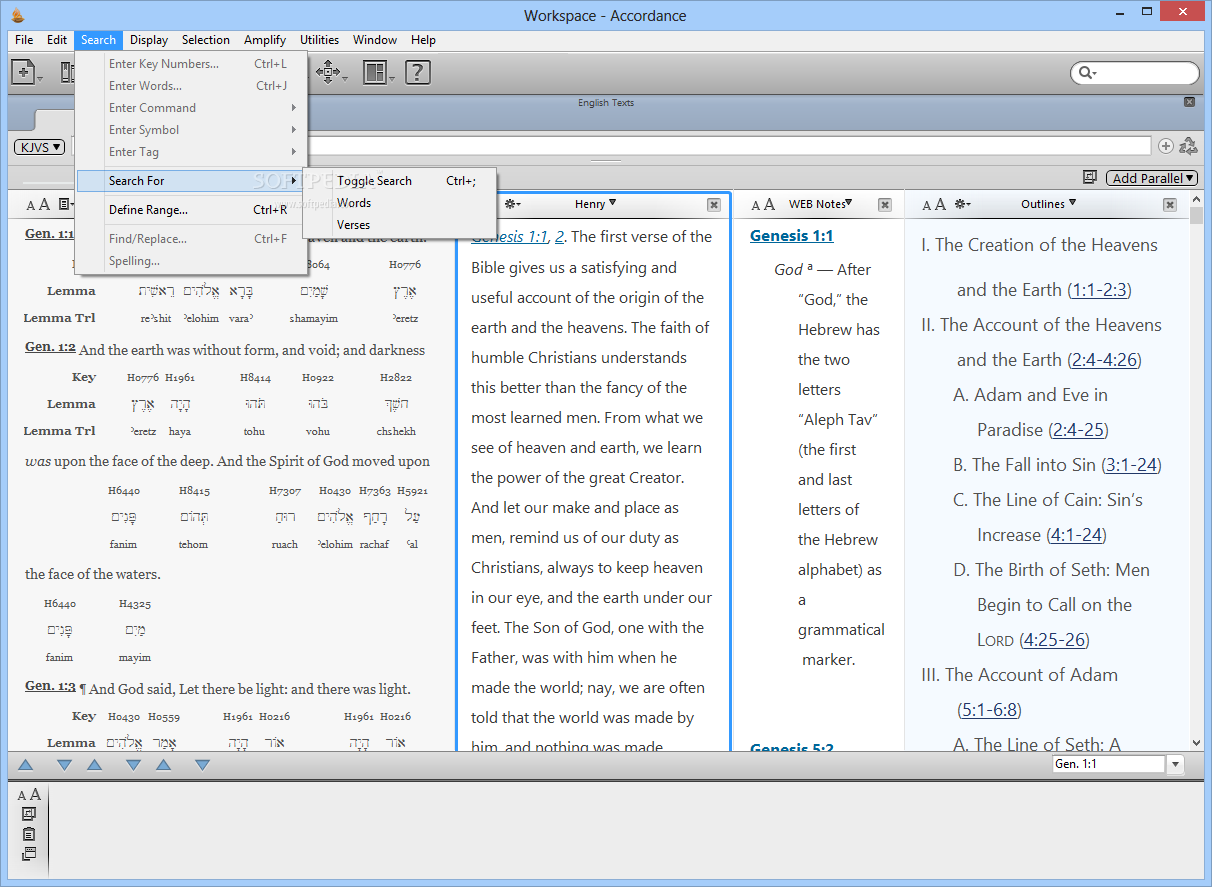
Task: Click the larger A in the bottom Instant Details pane
Action: (x=35, y=794)
